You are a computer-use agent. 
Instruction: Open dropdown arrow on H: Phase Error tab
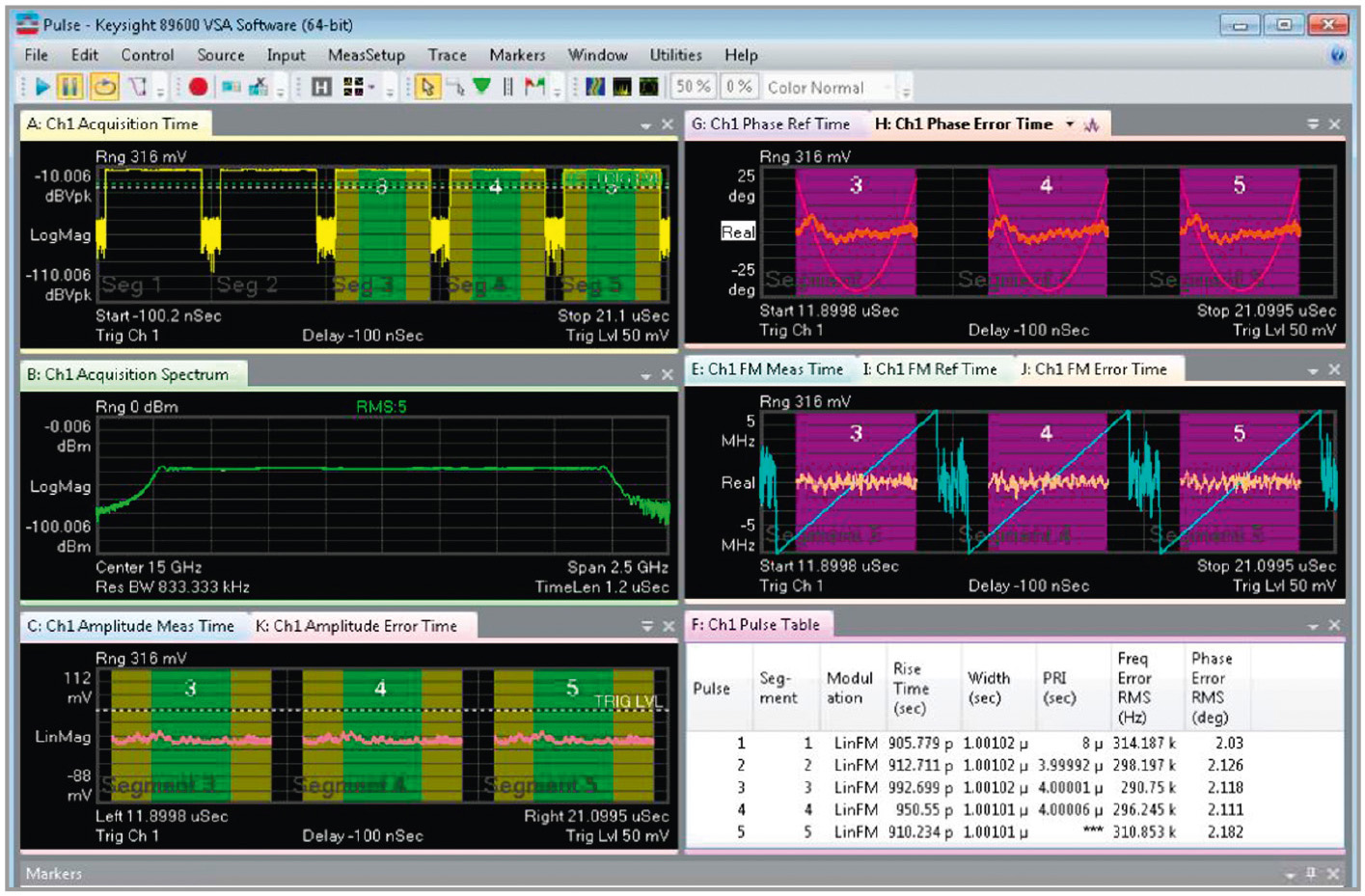coord(1070,124)
